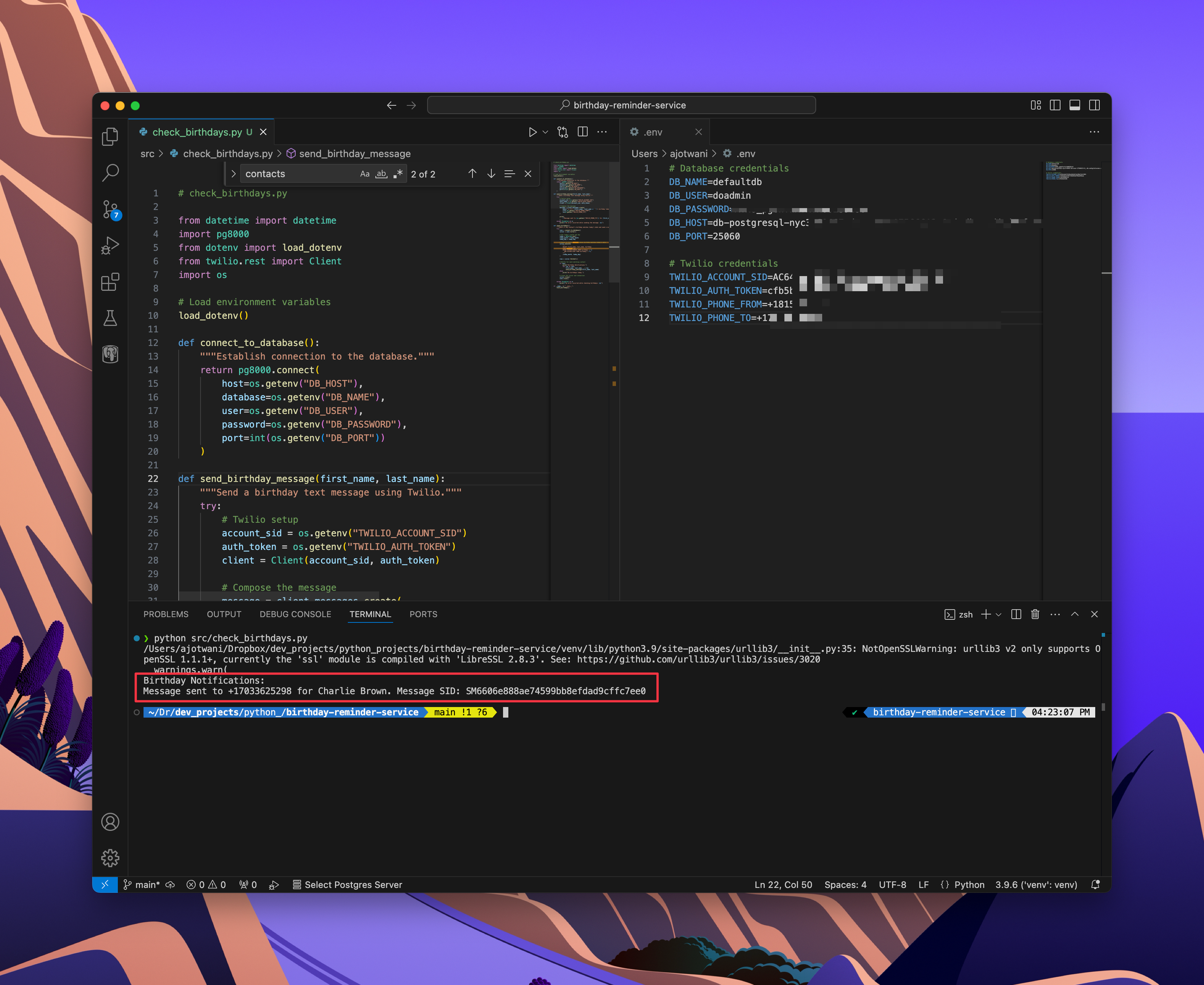Viewport: 1204px width, 985px height.
Task: Open More Actions for left editor group
Action: click(x=602, y=132)
